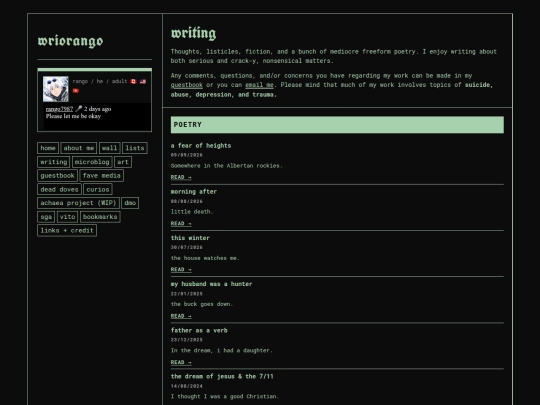Image resolution: width=540 pixels, height=405 pixels.
Task: Click the writing page heading
Action: [194, 33]
